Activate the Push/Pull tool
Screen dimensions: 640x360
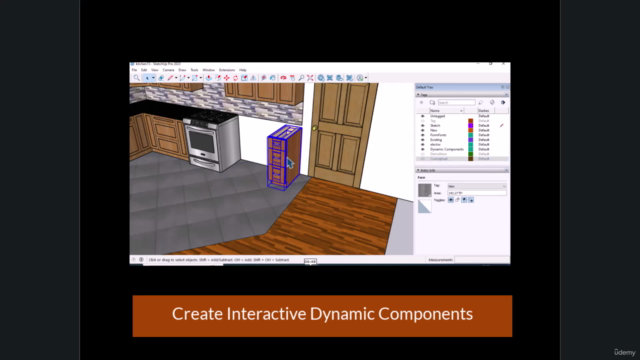tap(209, 78)
